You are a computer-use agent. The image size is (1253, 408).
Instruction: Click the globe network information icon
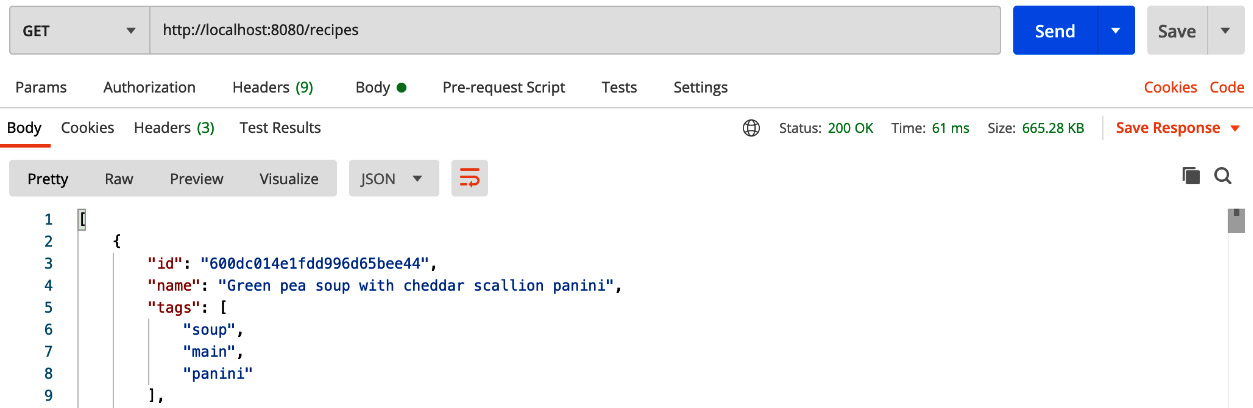pyautogui.click(x=751, y=128)
